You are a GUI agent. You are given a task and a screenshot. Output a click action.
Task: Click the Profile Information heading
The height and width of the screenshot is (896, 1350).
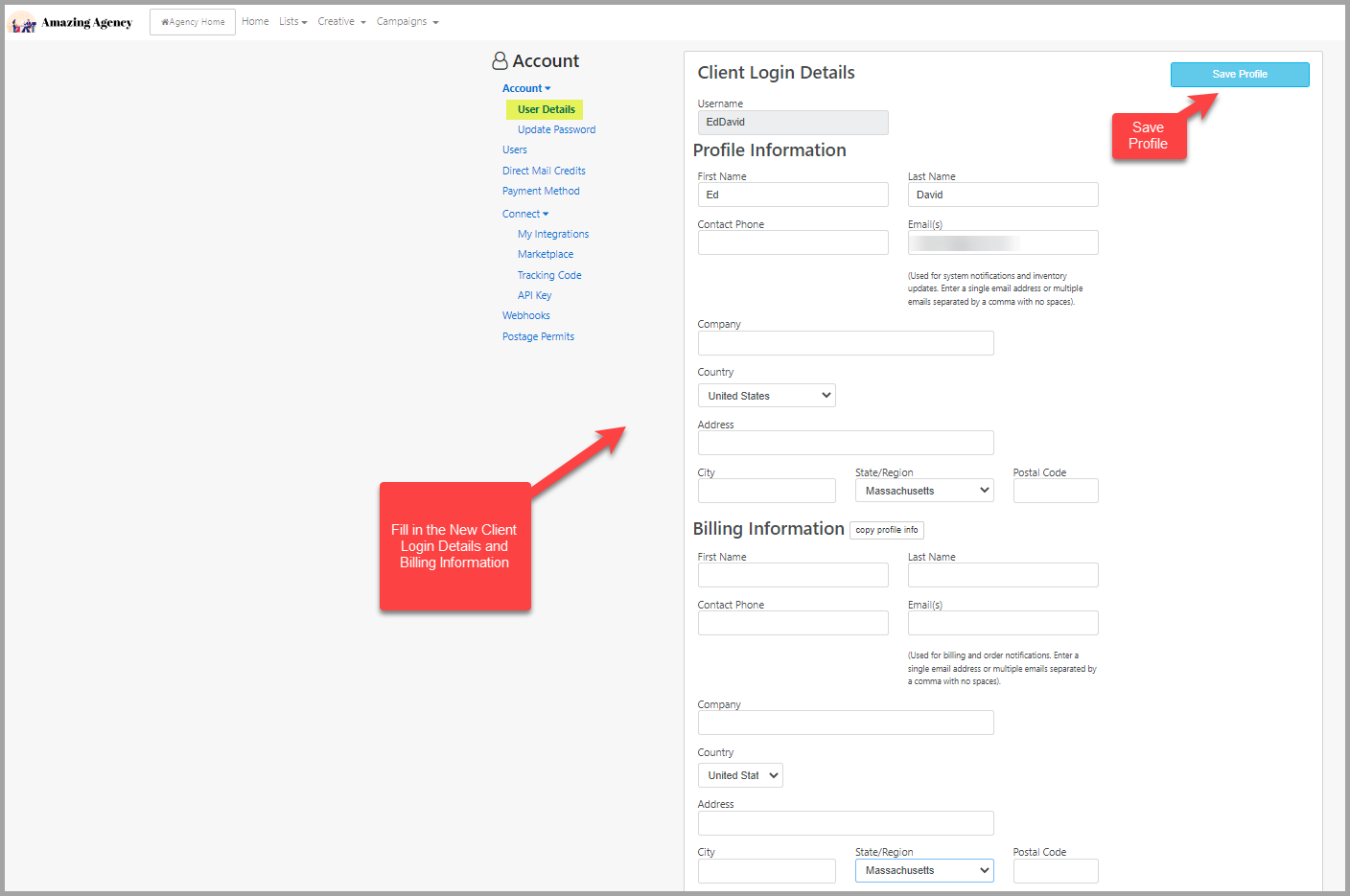point(769,150)
